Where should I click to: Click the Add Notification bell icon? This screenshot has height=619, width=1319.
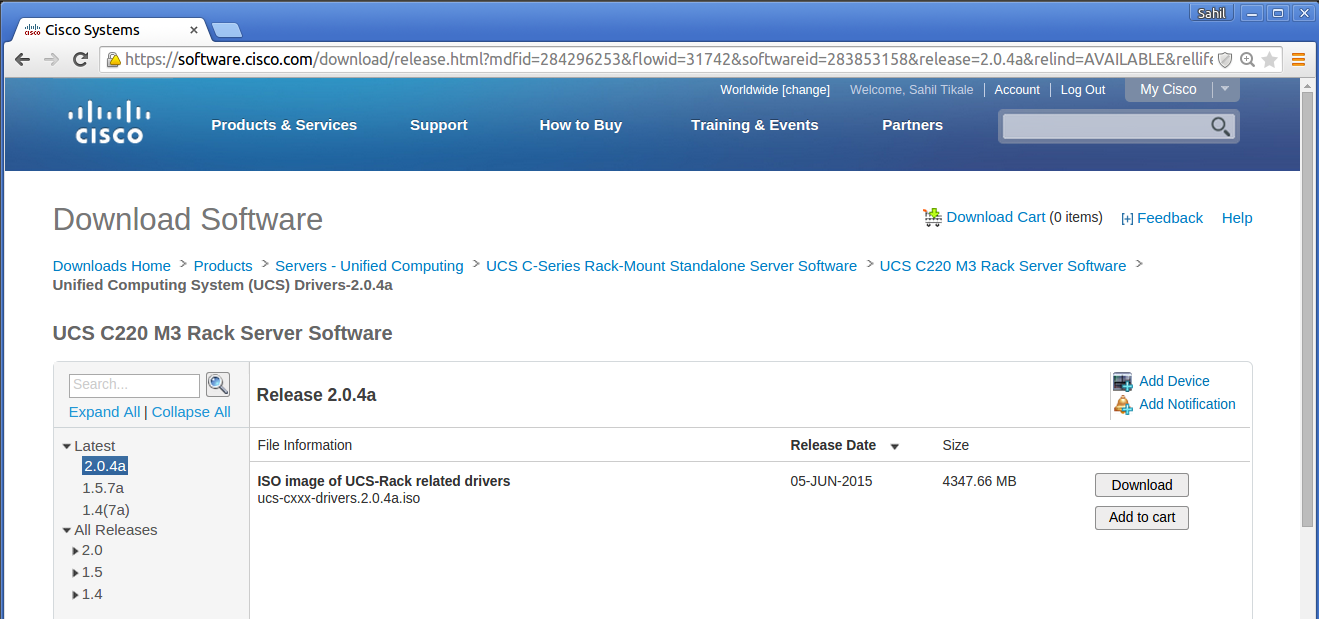click(x=1123, y=405)
